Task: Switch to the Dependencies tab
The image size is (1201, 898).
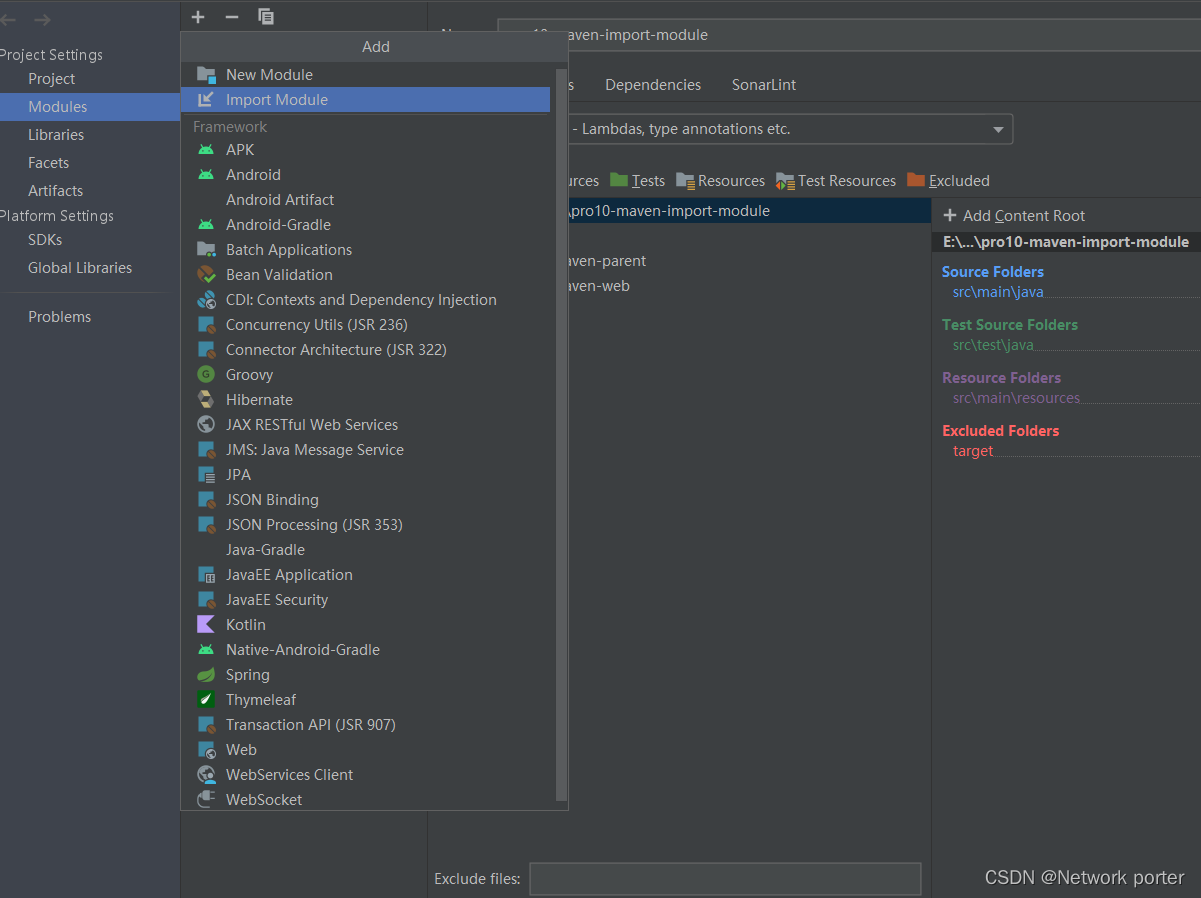Action: [653, 85]
